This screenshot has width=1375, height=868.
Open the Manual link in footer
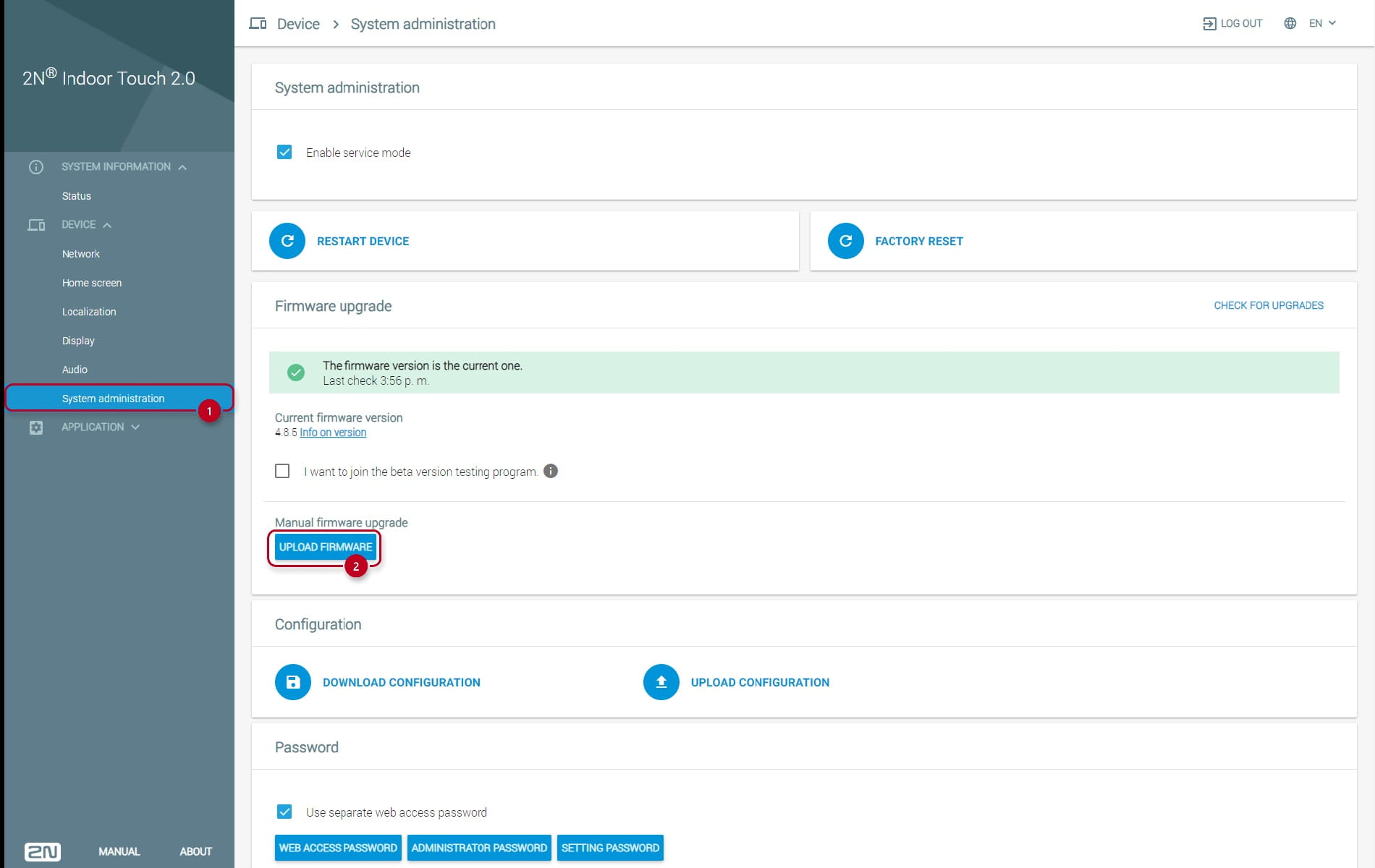point(119,851)
